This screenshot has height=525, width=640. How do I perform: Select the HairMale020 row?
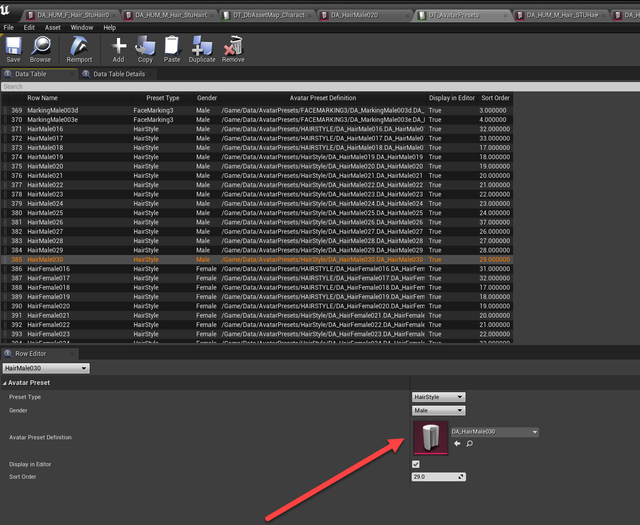pos(257,166)
